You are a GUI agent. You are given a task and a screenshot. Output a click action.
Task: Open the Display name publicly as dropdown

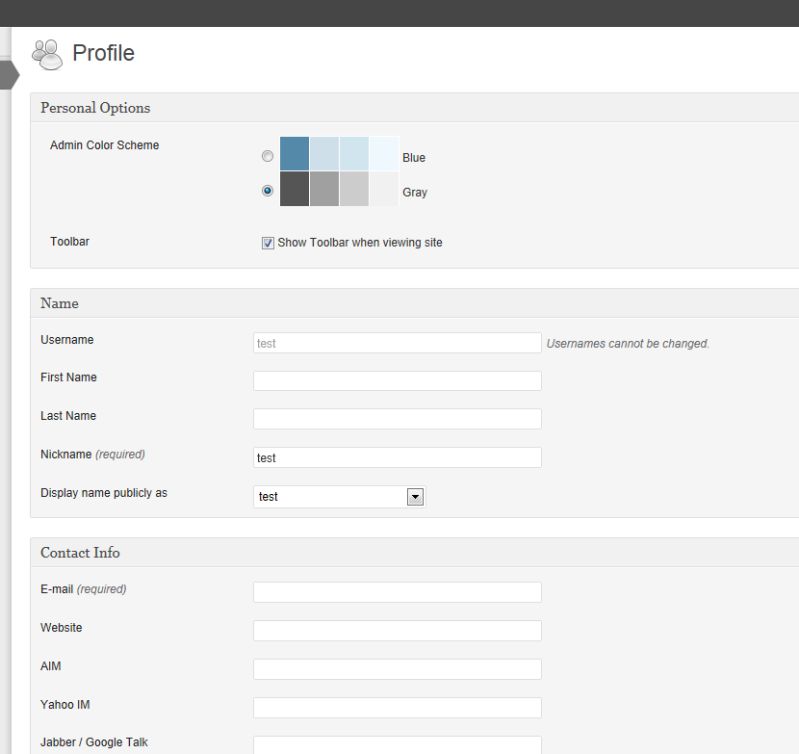(339, 497)
